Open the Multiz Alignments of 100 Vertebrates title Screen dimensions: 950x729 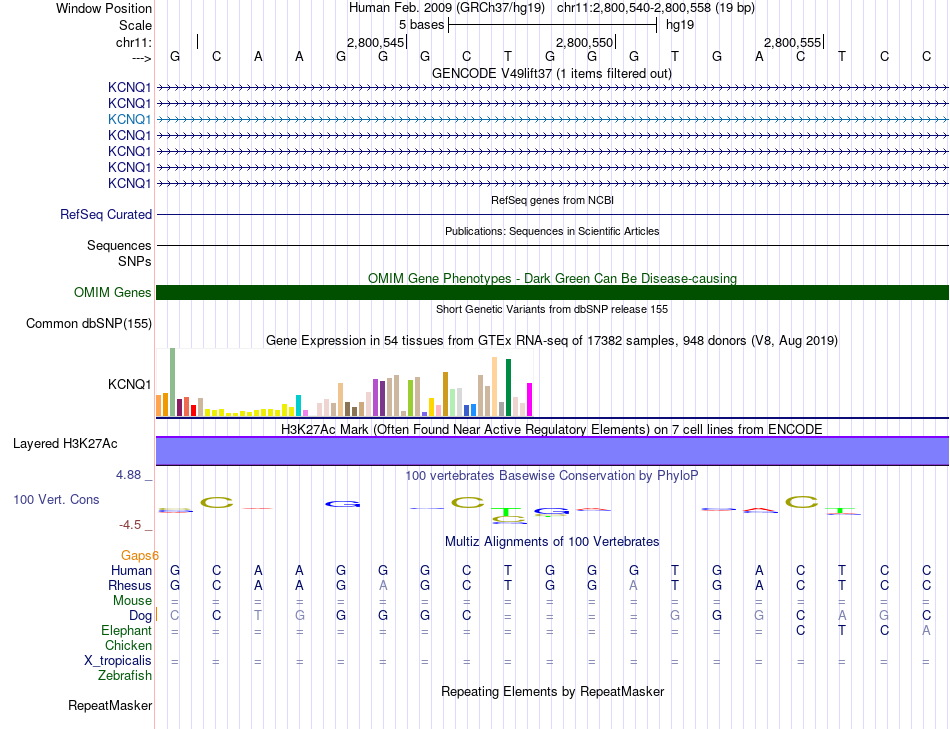[x=551, y=541]
